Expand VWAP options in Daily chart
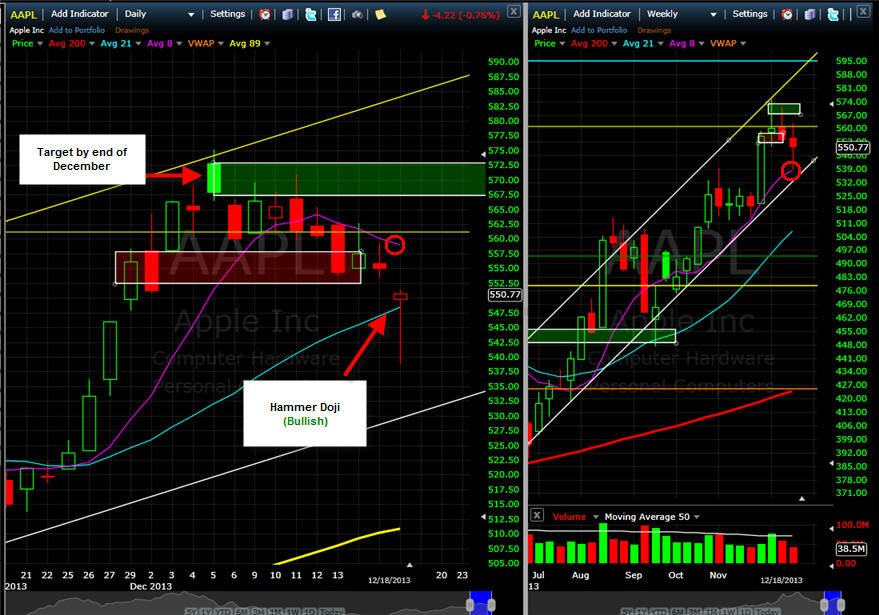Screen dimensions: 879x615 pyautogui.click(x=221, y=44)
